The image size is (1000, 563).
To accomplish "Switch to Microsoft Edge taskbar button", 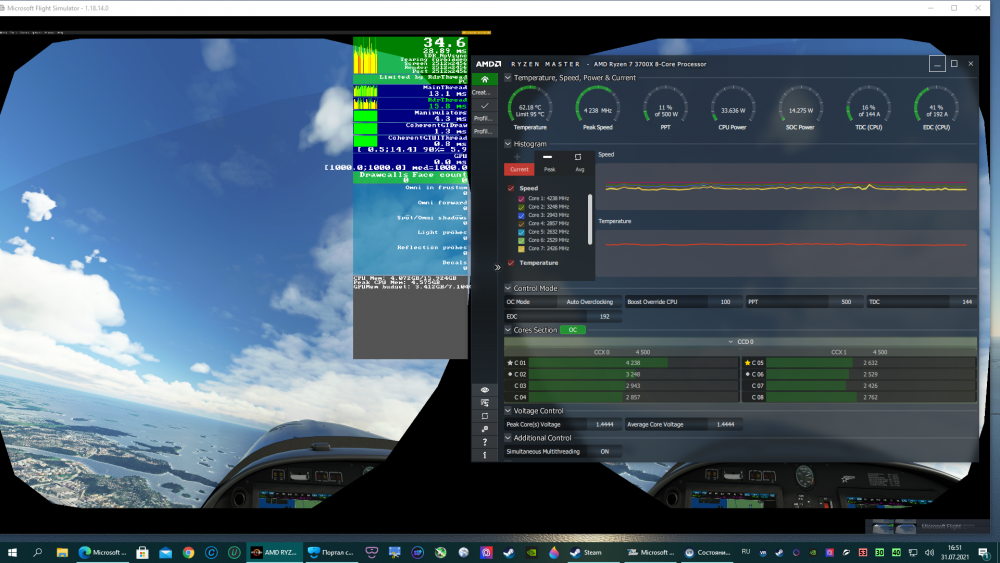I will point(103,553).
